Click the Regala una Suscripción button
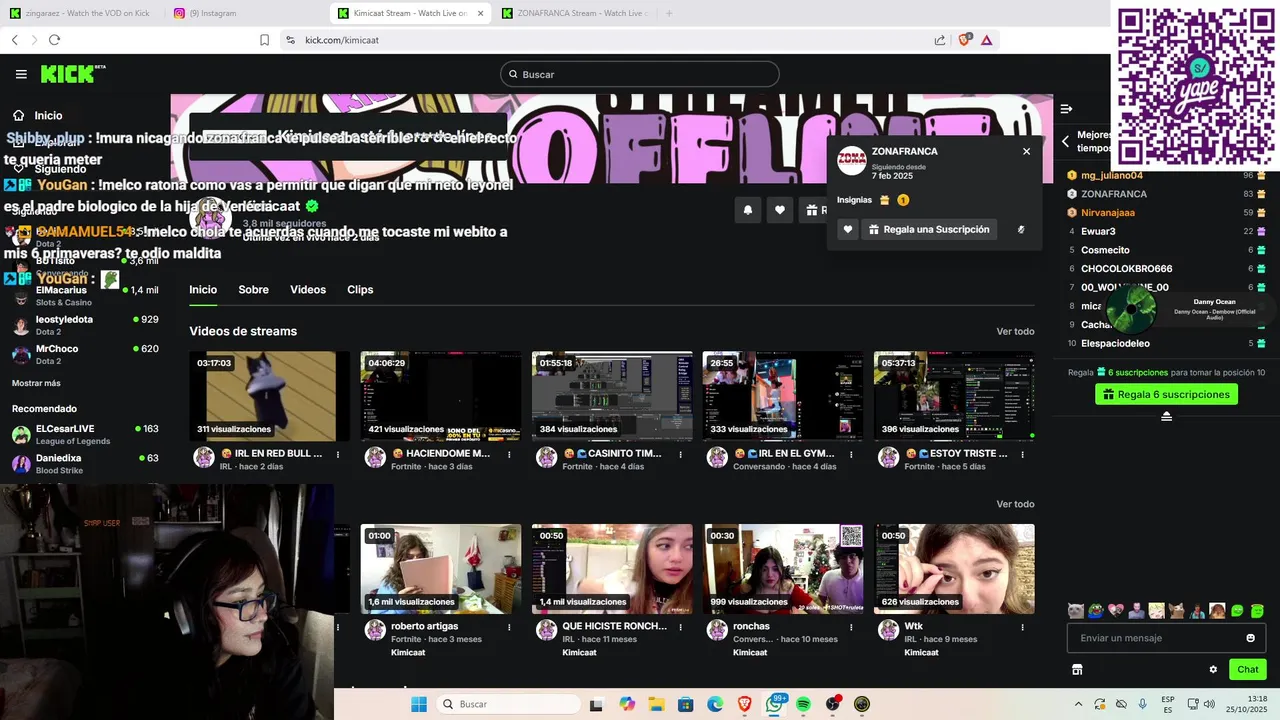The width and height of the screenshot is (1280, 720). [x=929, y=229]
